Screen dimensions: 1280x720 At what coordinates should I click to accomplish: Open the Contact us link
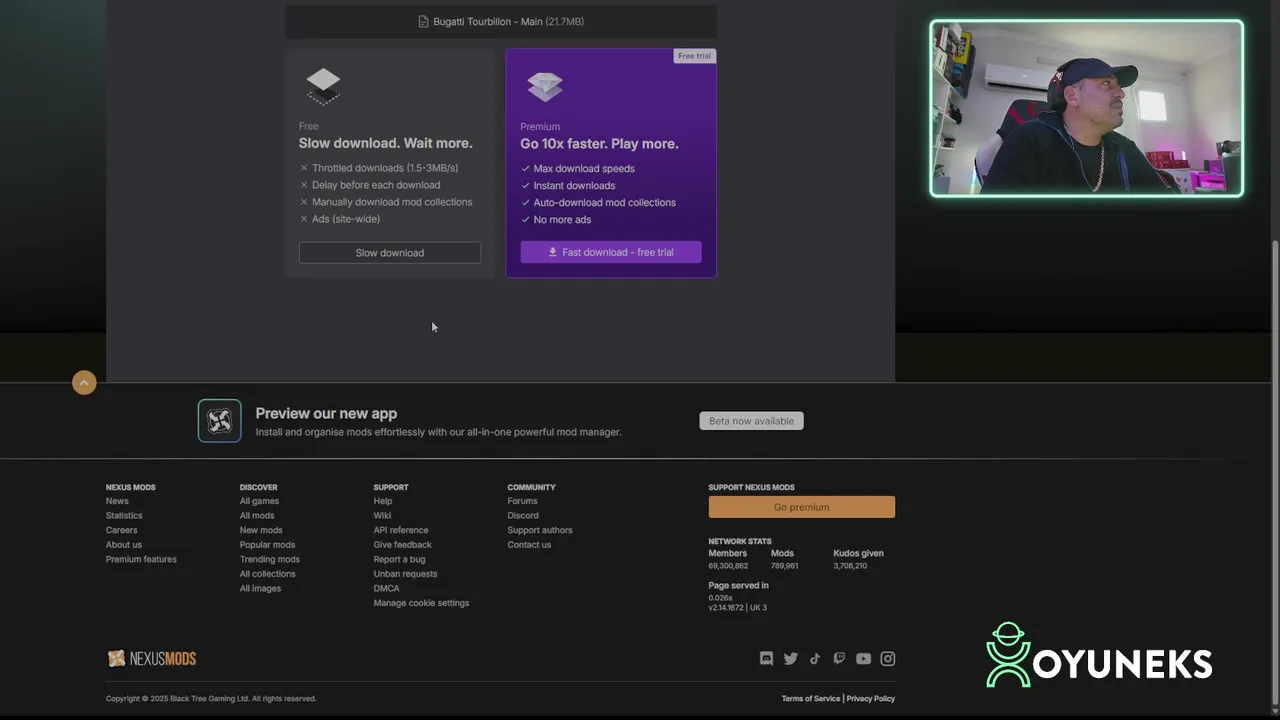529,545
